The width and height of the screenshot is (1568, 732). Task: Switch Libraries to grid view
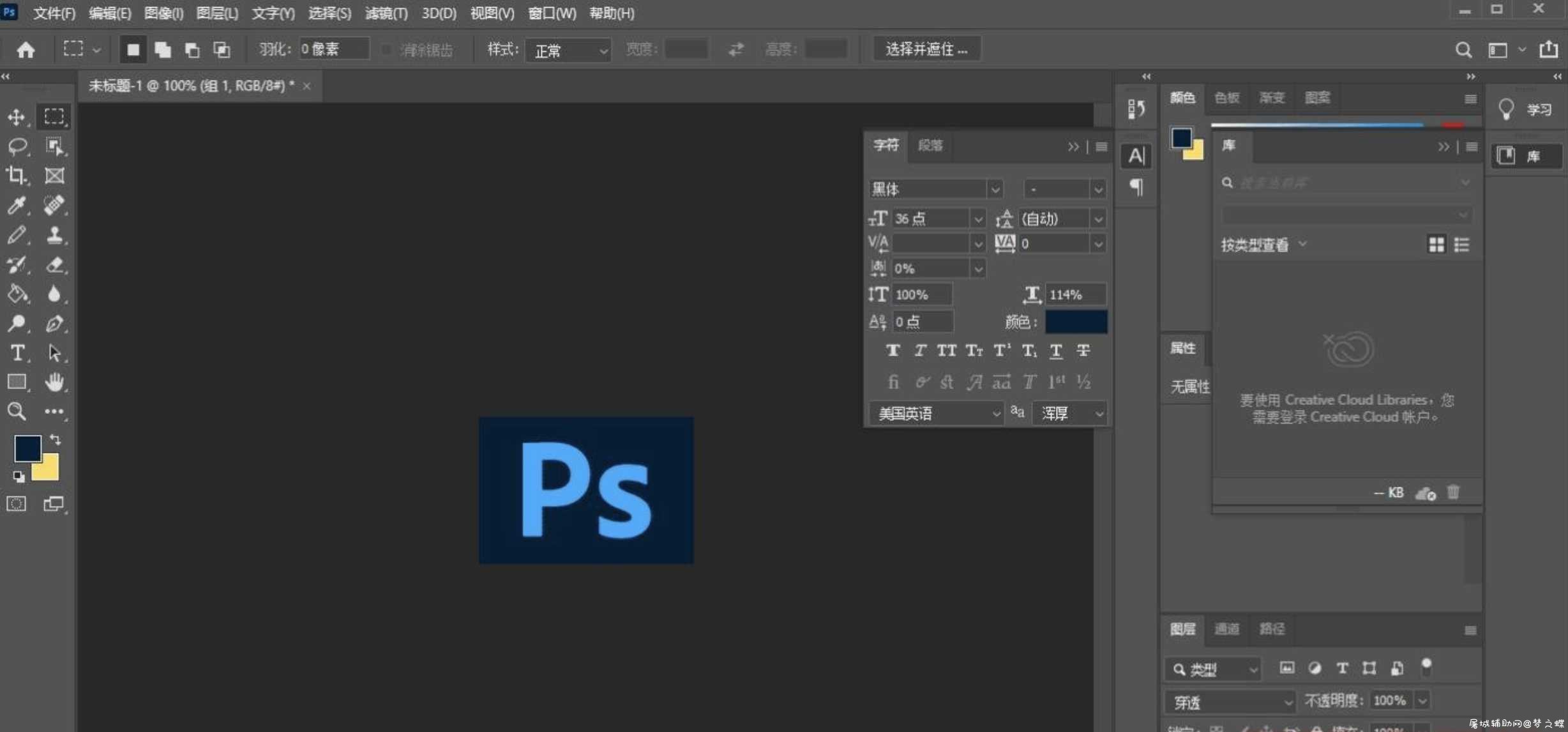click(1436, 245)
